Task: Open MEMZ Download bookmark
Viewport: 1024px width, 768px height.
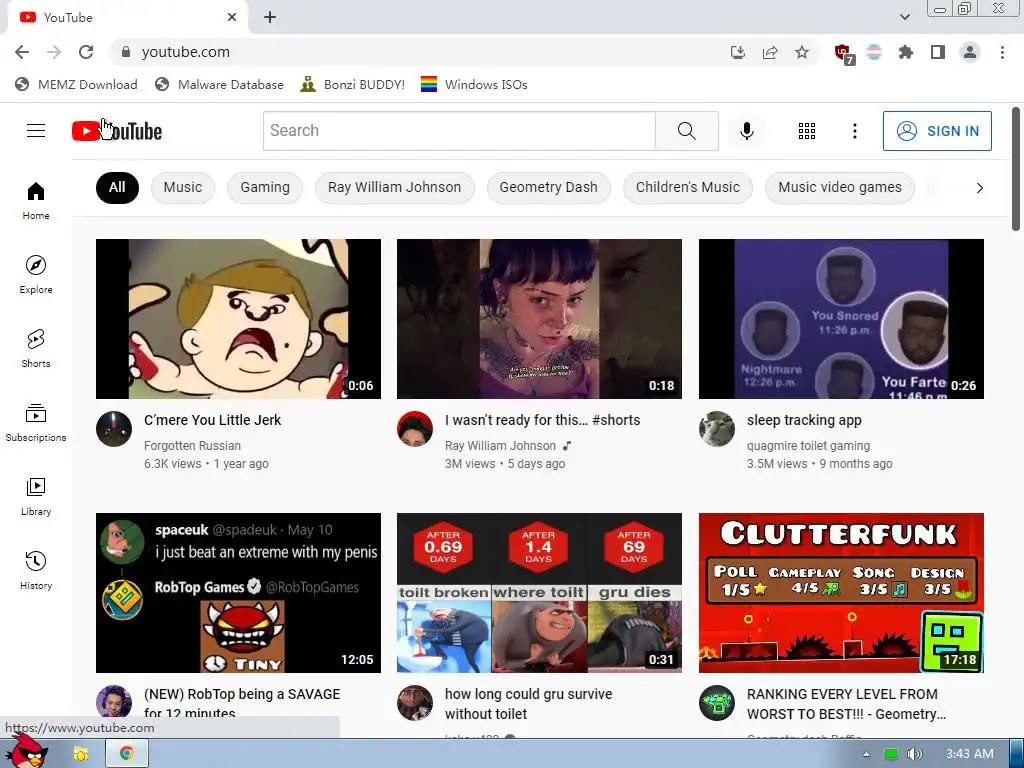Action: point(76,84)
